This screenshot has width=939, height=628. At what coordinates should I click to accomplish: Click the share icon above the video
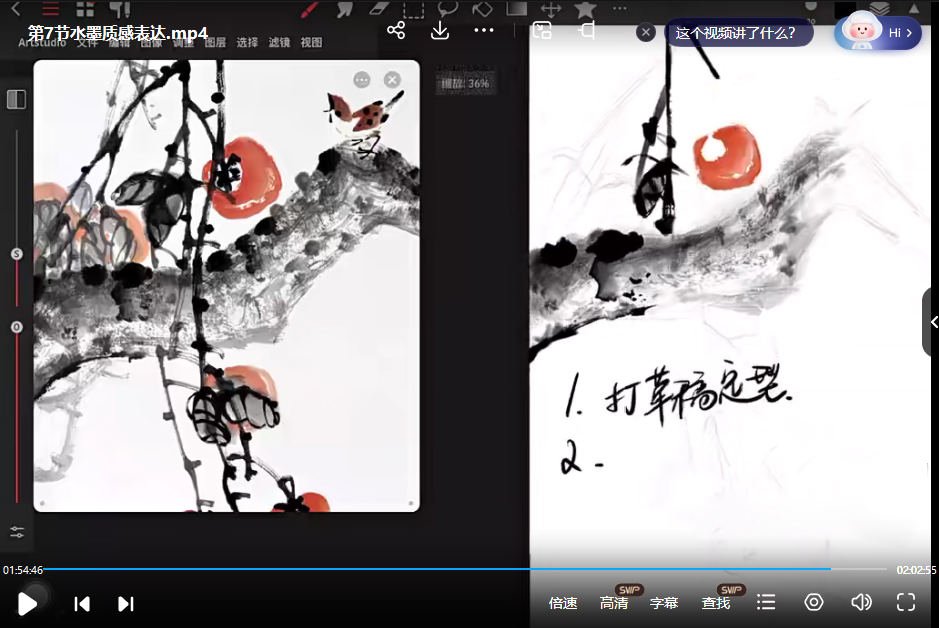[396, 31]
